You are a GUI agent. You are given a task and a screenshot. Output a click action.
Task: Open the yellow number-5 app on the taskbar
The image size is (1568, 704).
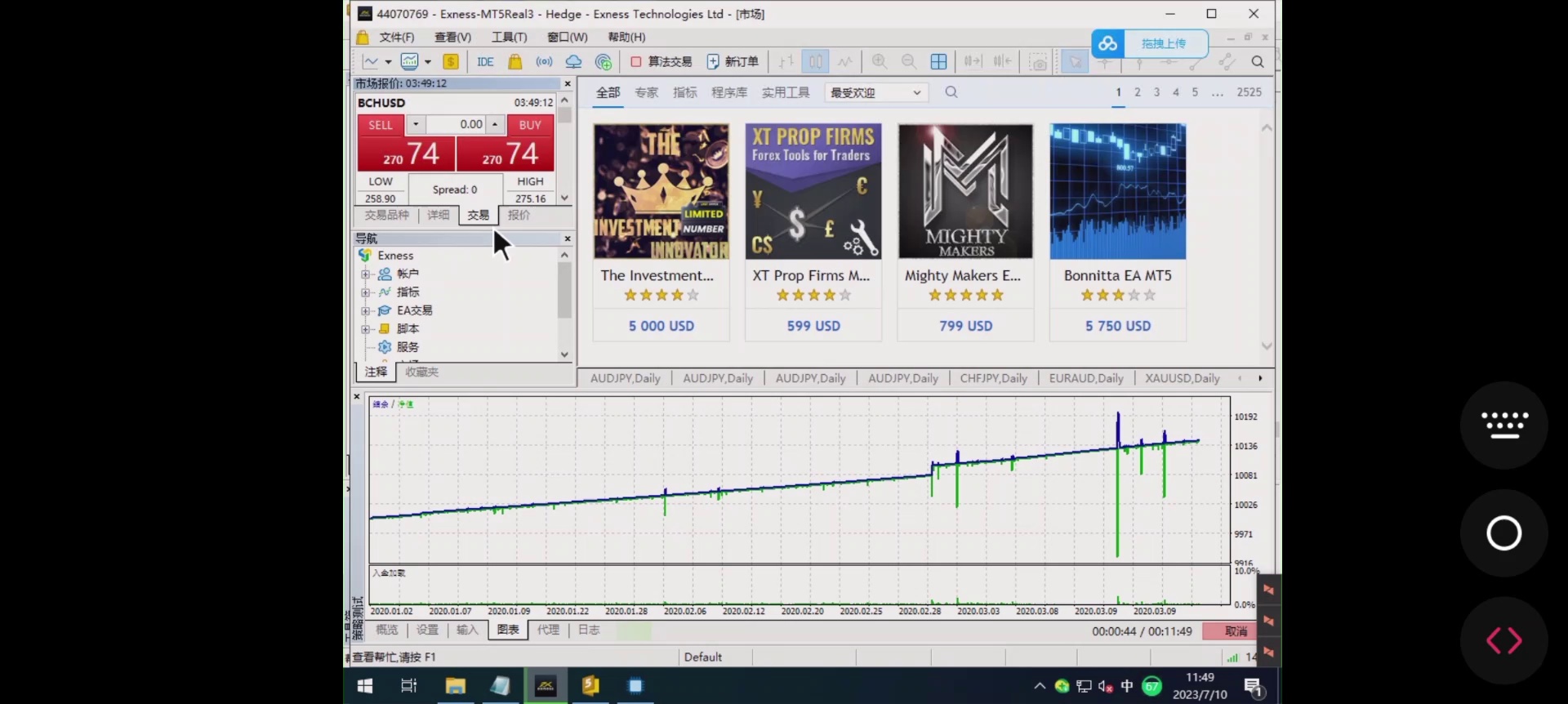click(x=590, y=686)
